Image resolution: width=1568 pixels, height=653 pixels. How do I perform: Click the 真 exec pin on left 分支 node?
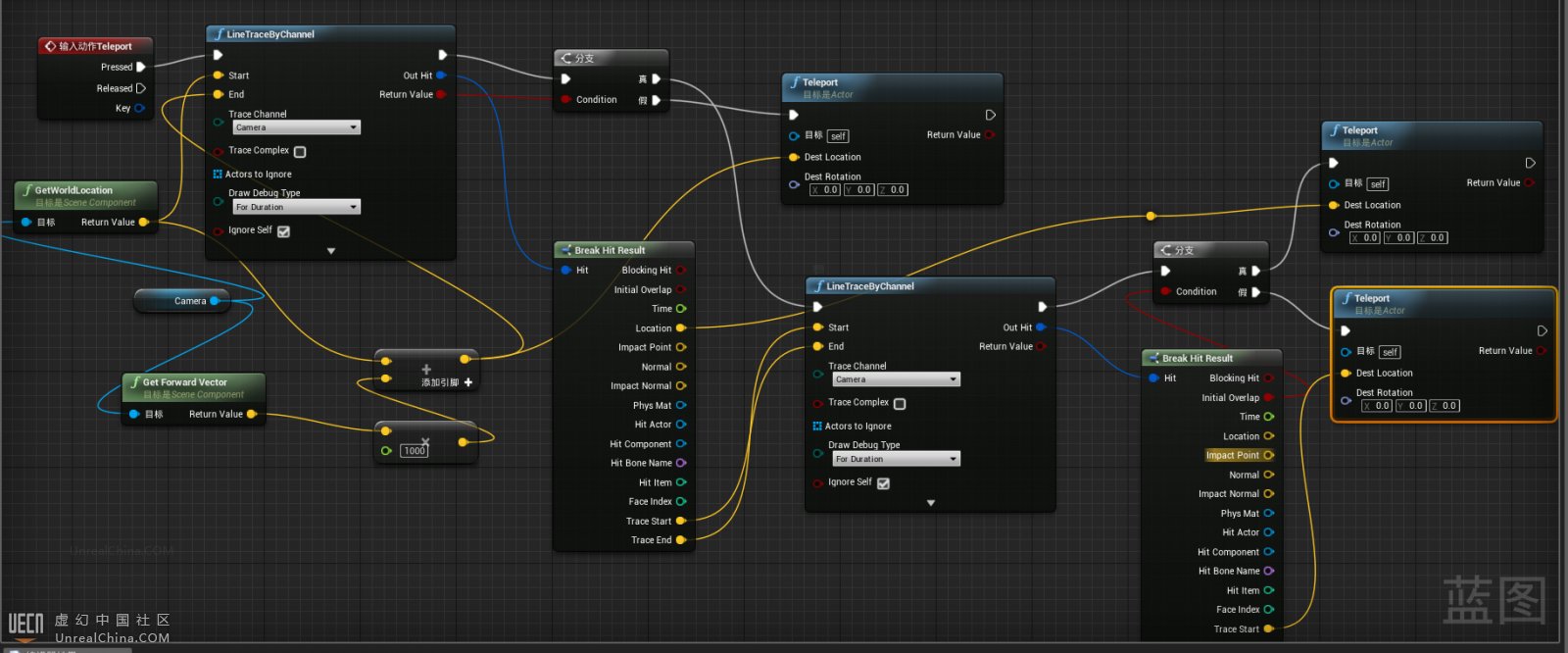click(x=656, y=79)
